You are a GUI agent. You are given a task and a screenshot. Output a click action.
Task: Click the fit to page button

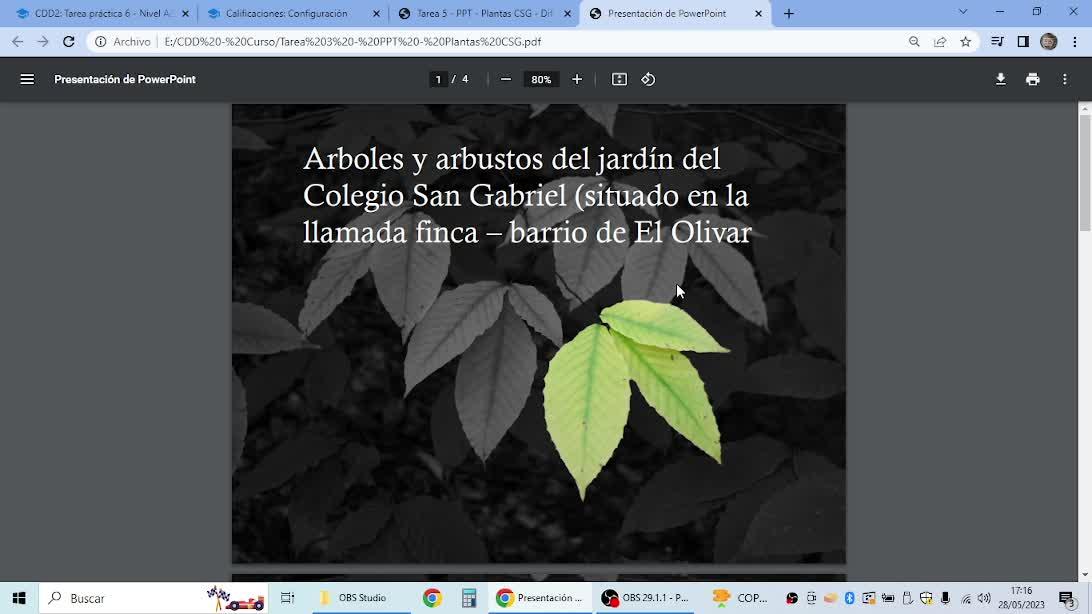(x=619, y=79)
